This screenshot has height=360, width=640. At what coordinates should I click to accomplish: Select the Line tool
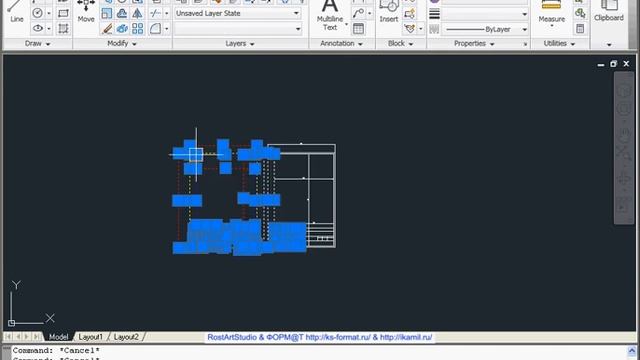[x=16, y=11]
